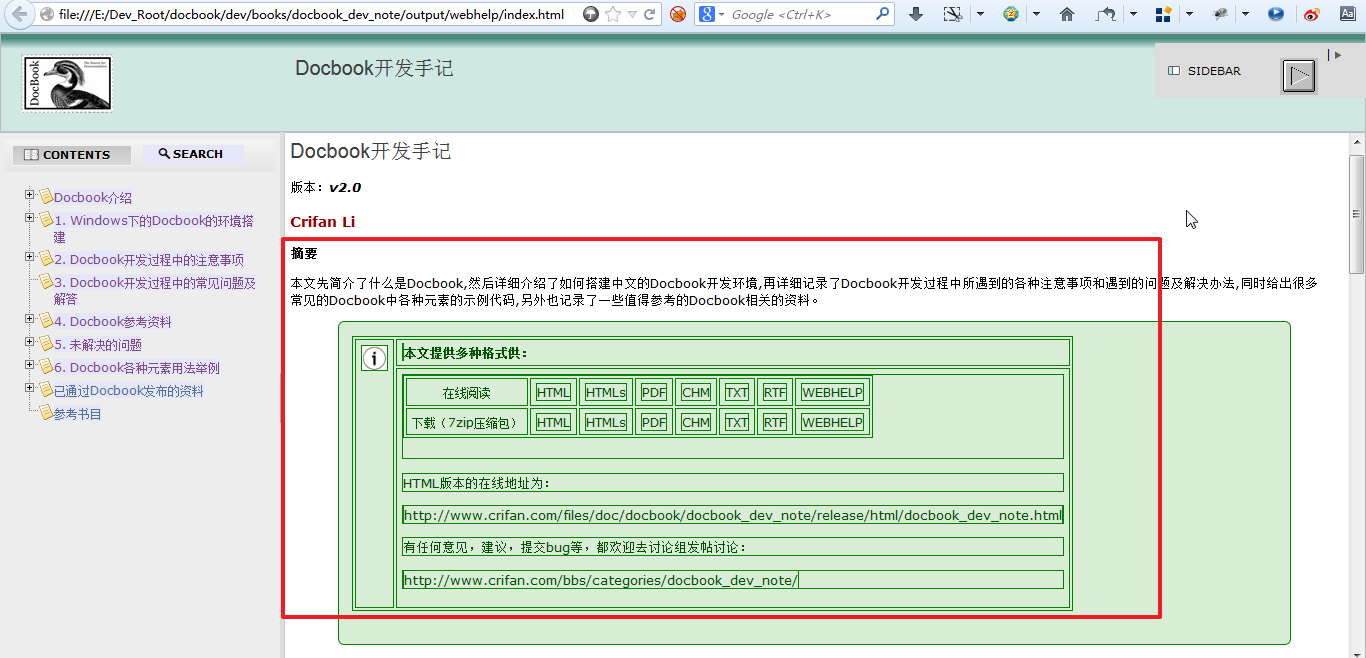
Task: Click the book icon beside Docbook介绍
Action: click(x=46, y=197)
